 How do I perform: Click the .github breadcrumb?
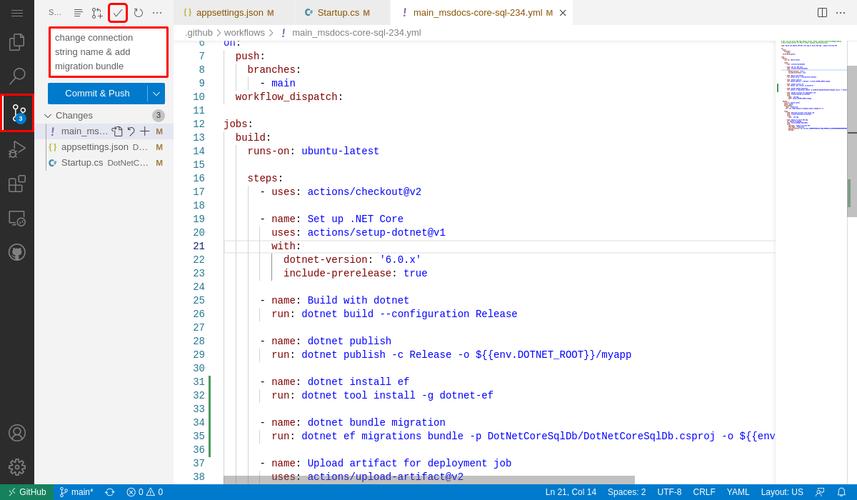coord(198,33)
